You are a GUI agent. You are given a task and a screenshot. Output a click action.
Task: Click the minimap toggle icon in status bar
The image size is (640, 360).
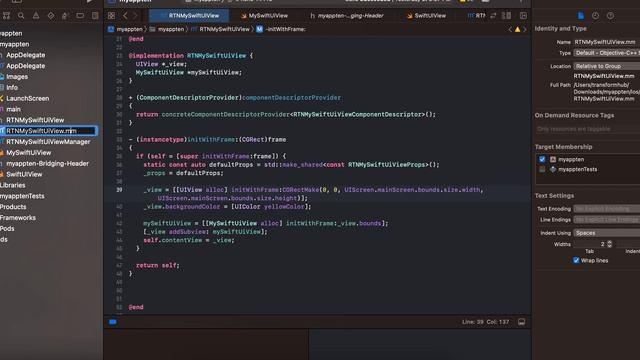pos(521,322)
